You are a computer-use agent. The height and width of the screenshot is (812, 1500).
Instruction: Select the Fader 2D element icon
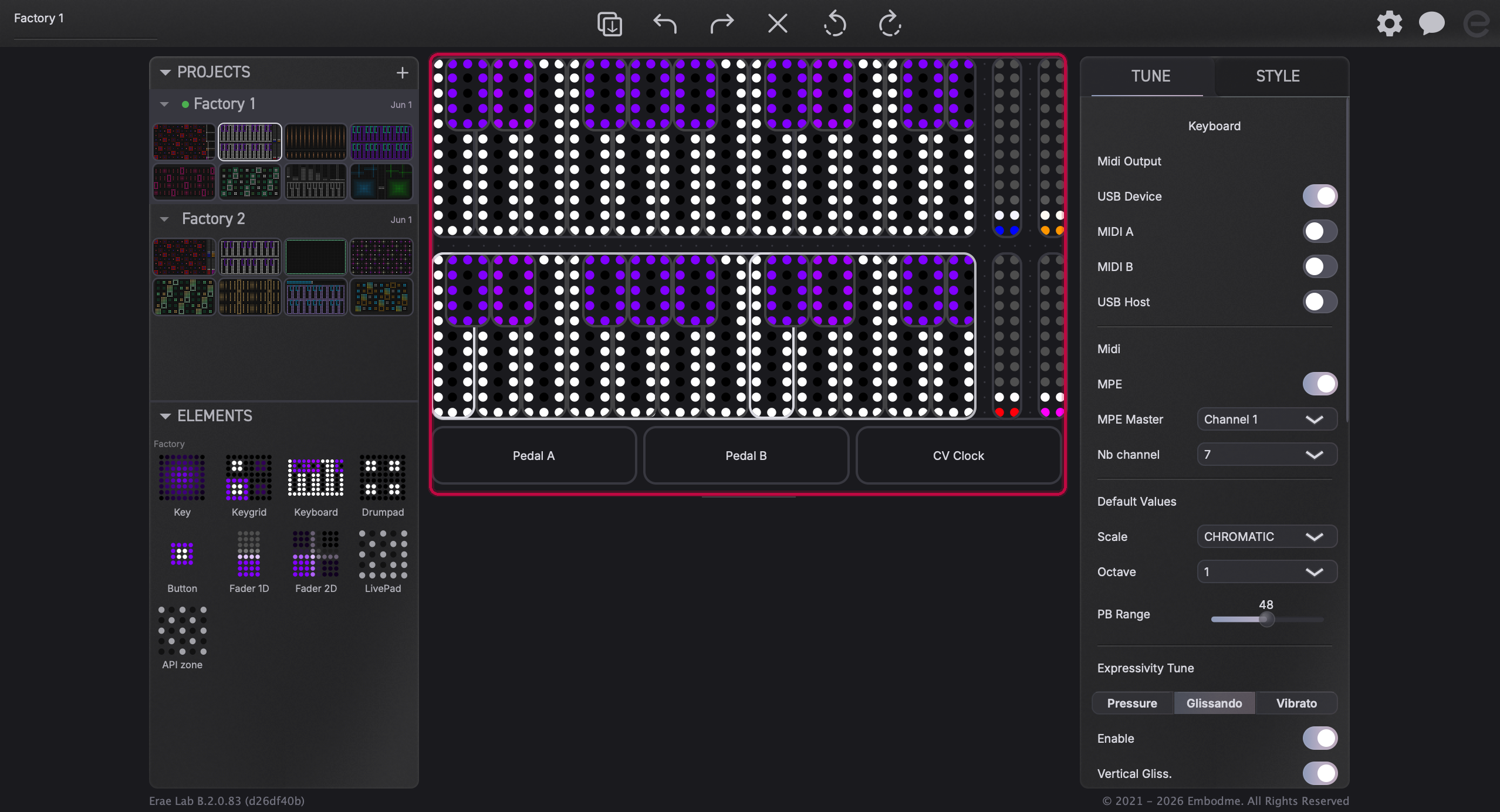coord(316,554)
